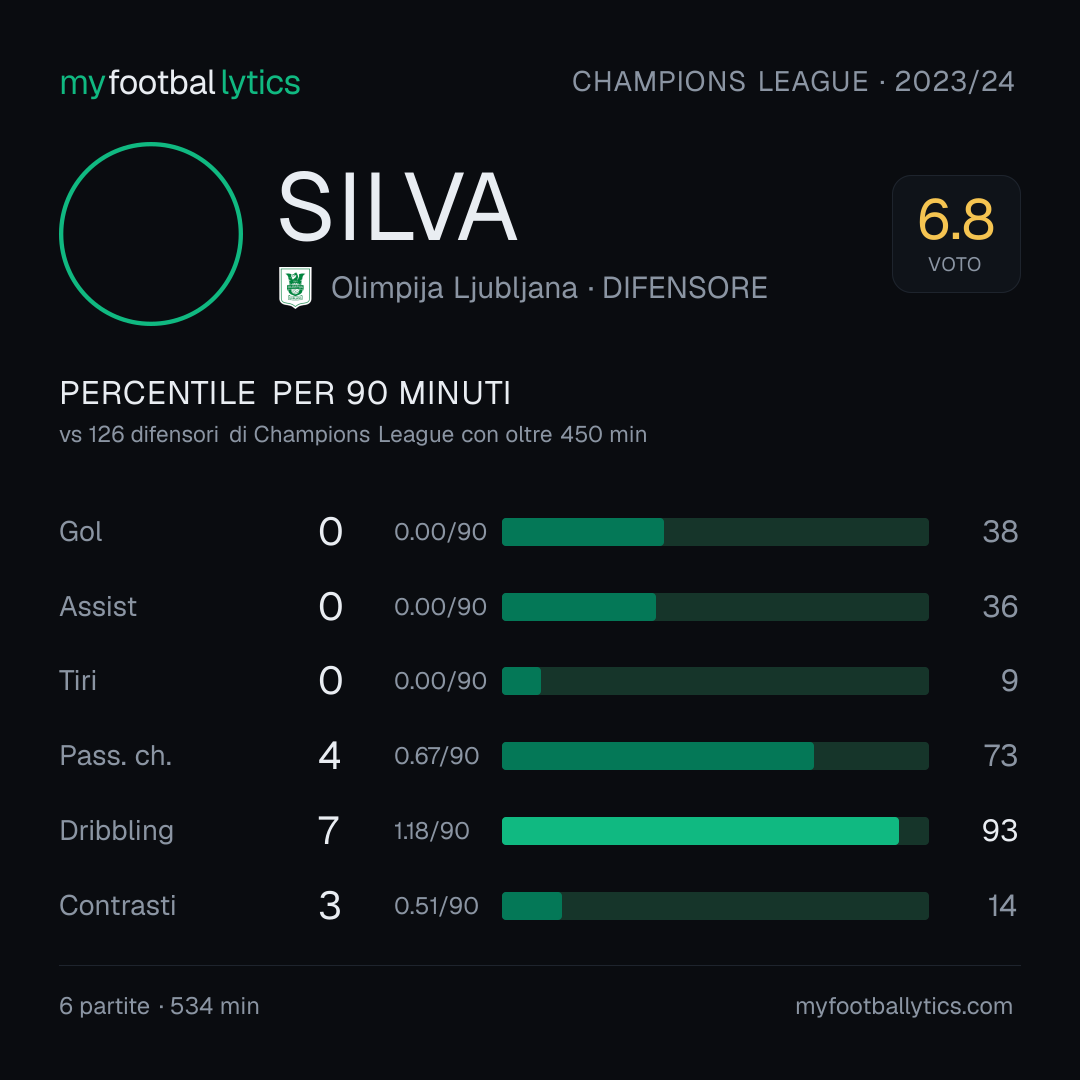Click the Assist percentile bar

715,607
